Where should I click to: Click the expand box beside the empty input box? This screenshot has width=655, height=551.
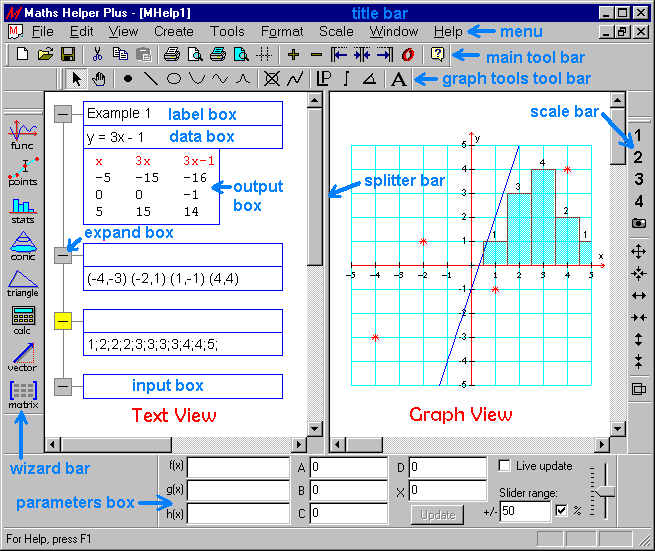[x=63, y=387]
